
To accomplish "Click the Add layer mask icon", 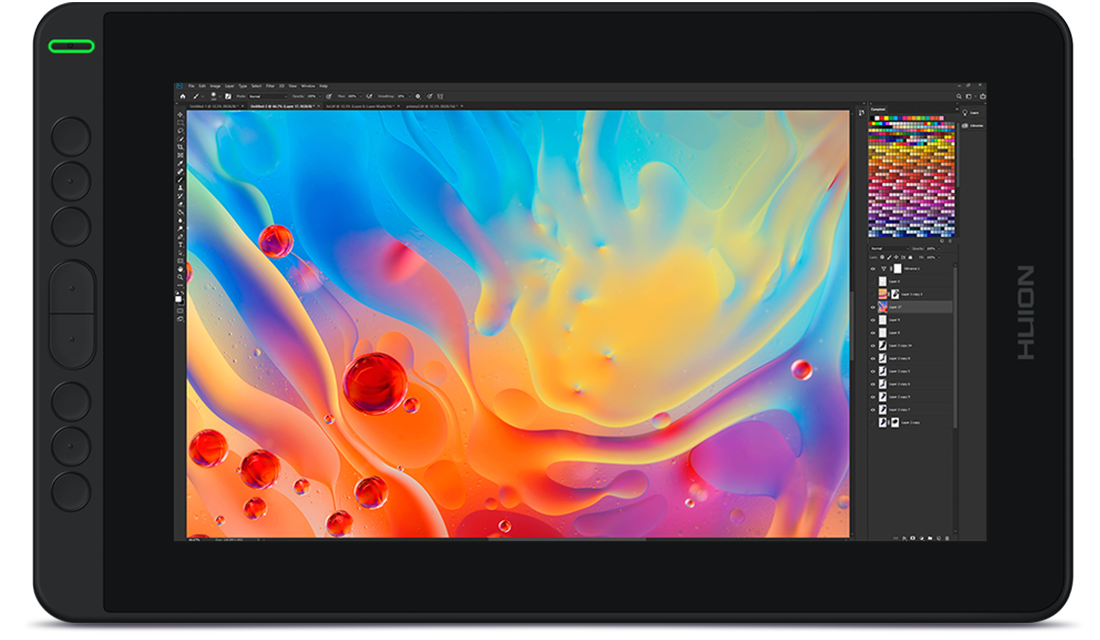I will (x=913, y=537).
